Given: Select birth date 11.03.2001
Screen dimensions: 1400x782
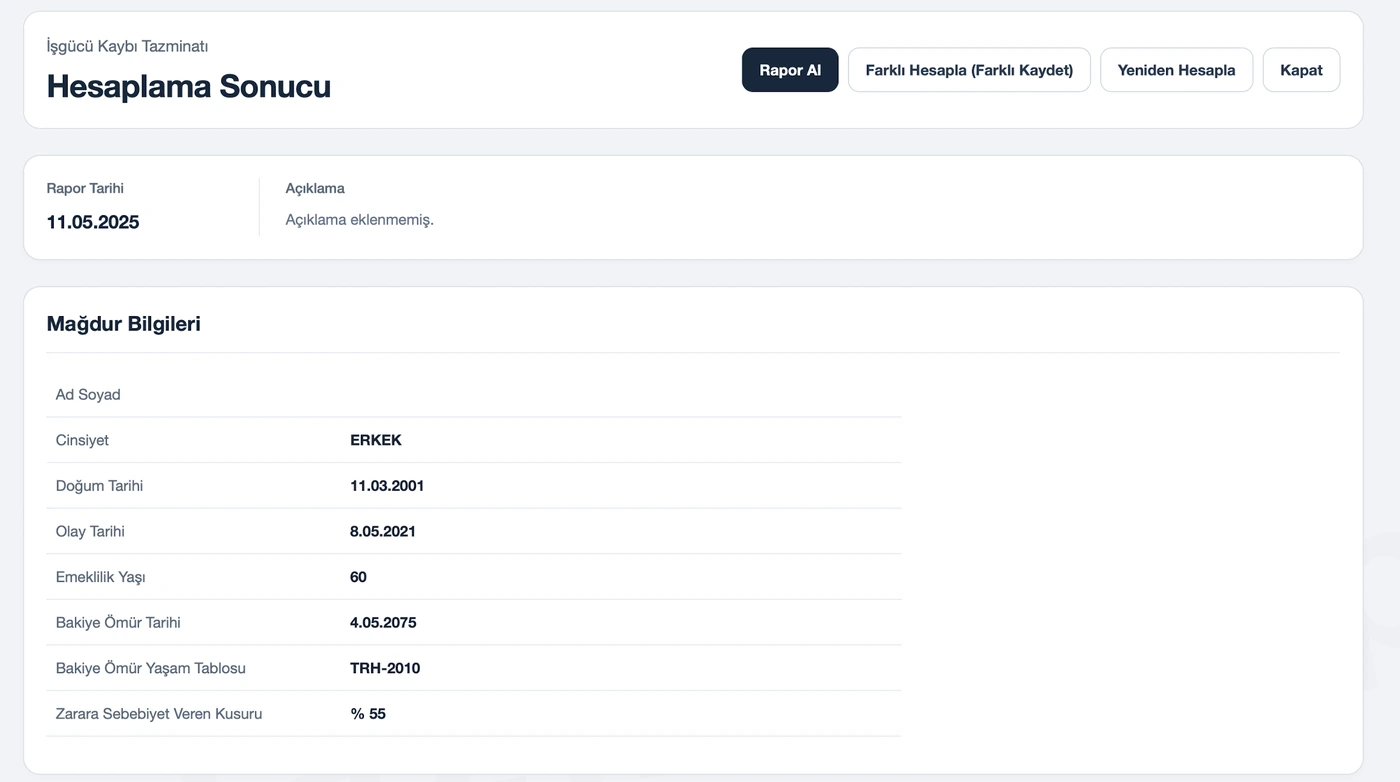Looking at the screenshot, I should 387,486.
